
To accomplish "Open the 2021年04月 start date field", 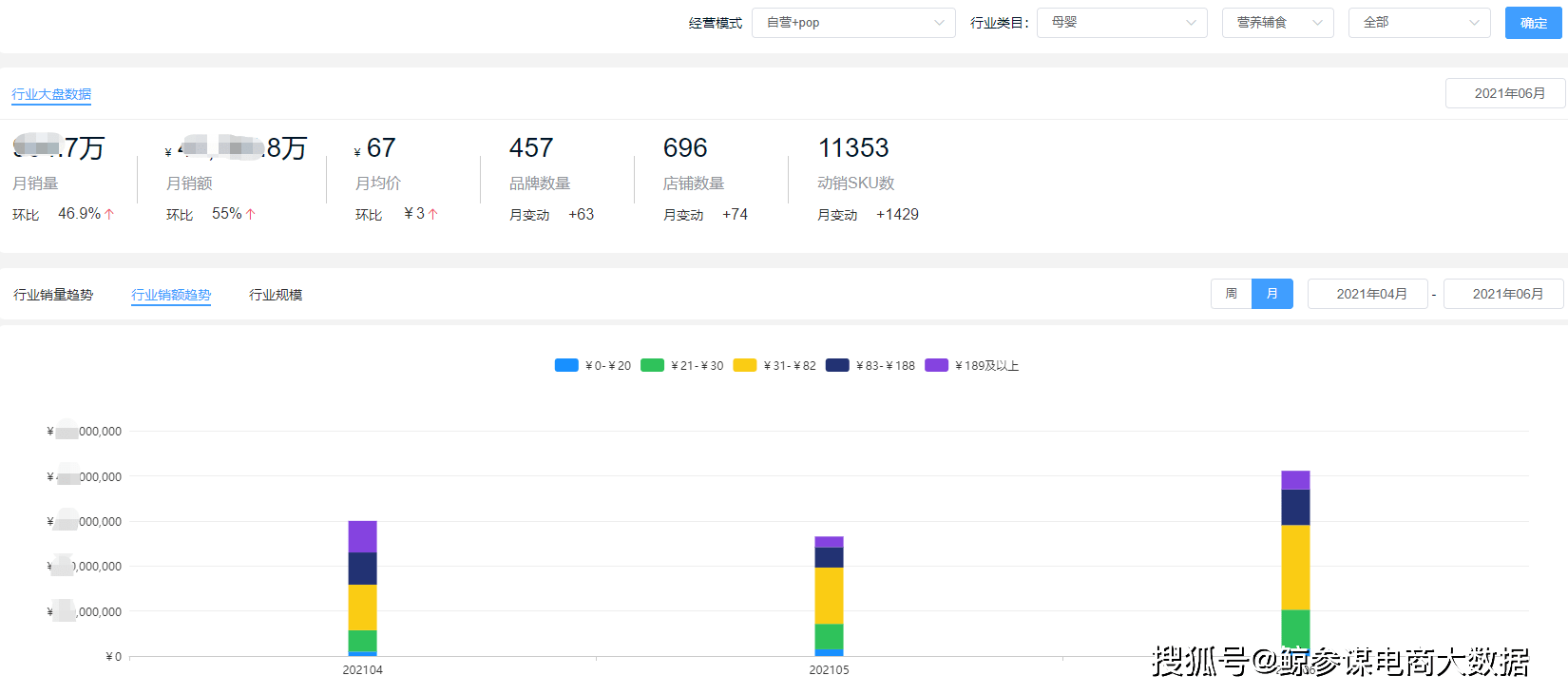I will tap(1367, 294).
